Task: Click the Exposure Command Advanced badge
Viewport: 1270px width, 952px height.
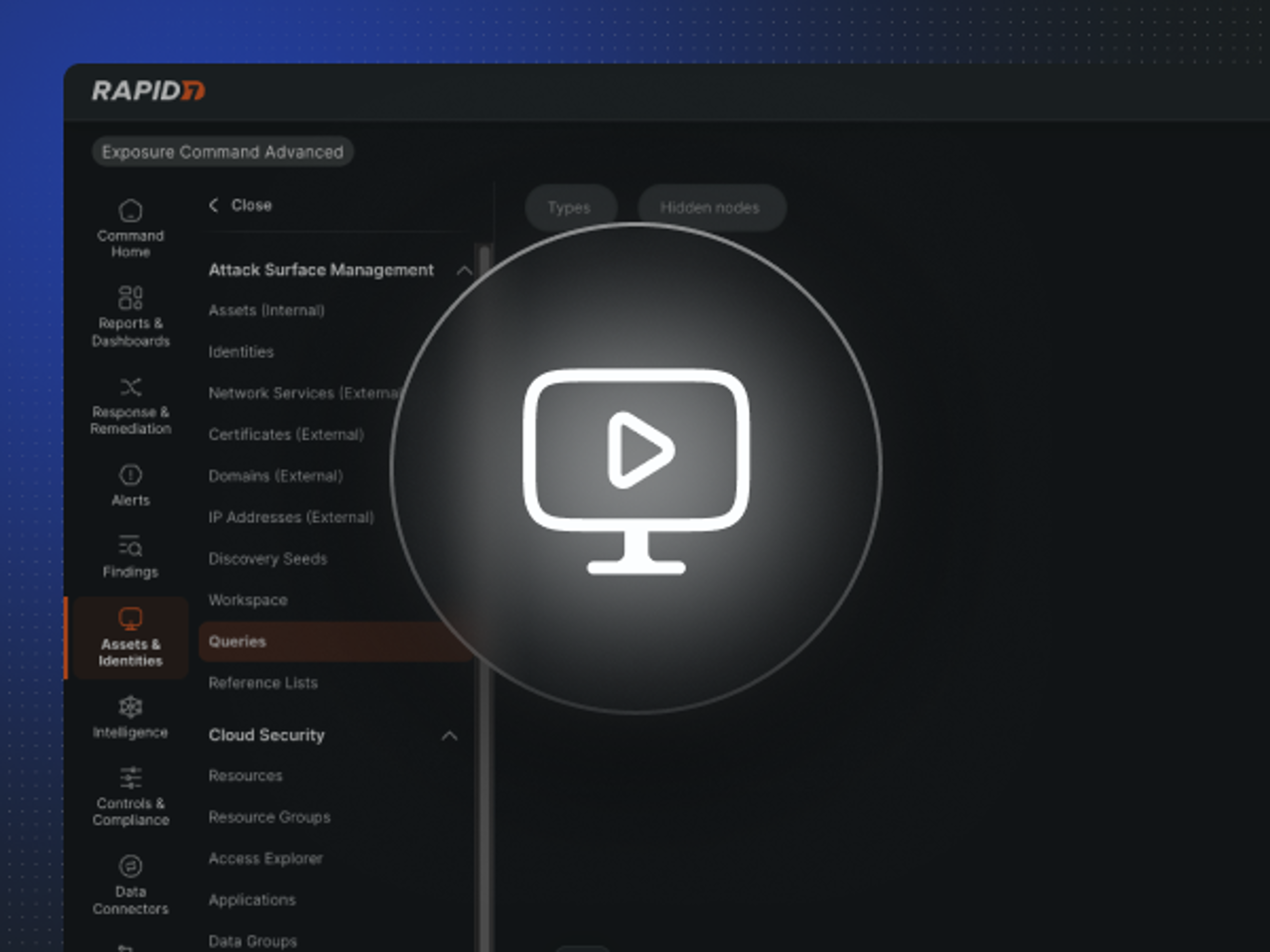Action: point(223,151)
